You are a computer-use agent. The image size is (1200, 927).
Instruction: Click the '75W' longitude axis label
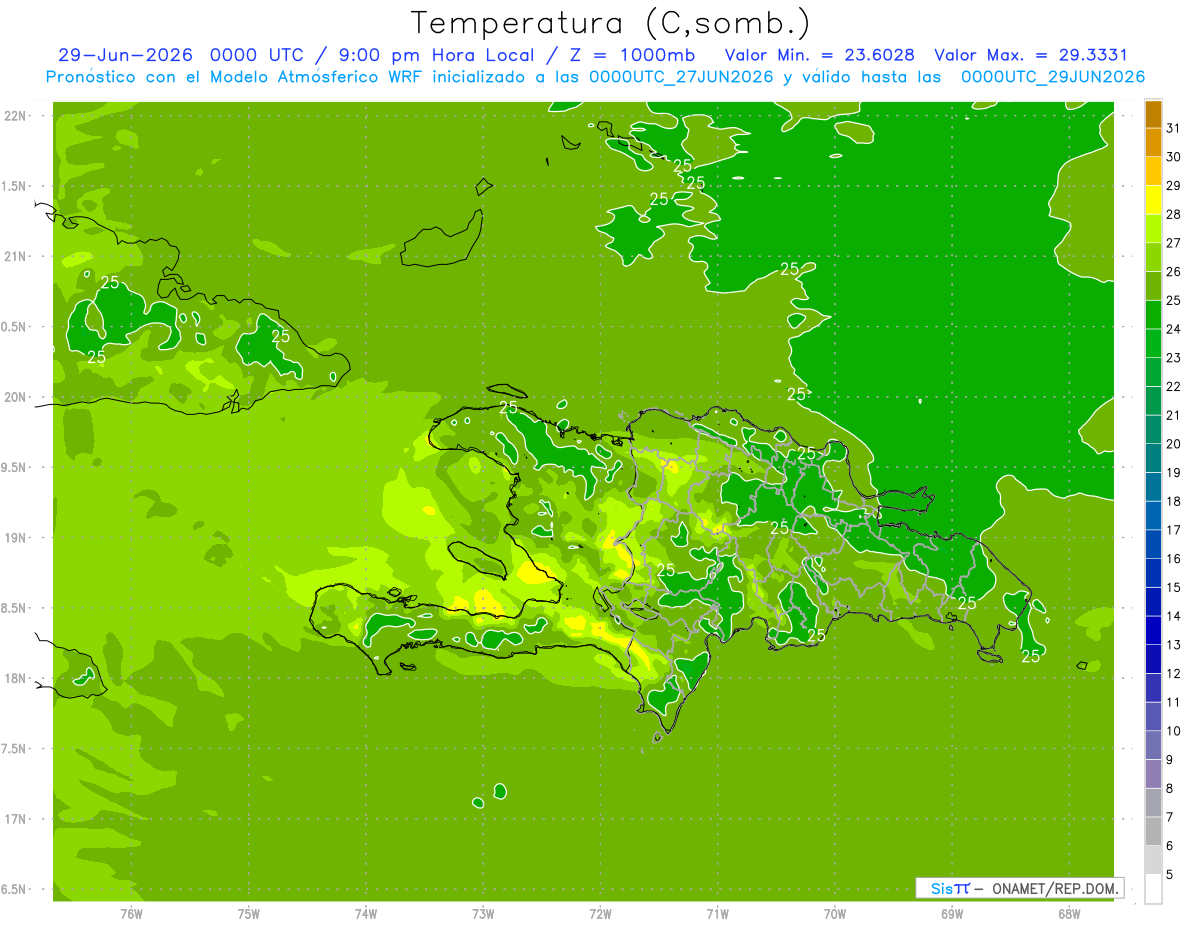point(249,914)
